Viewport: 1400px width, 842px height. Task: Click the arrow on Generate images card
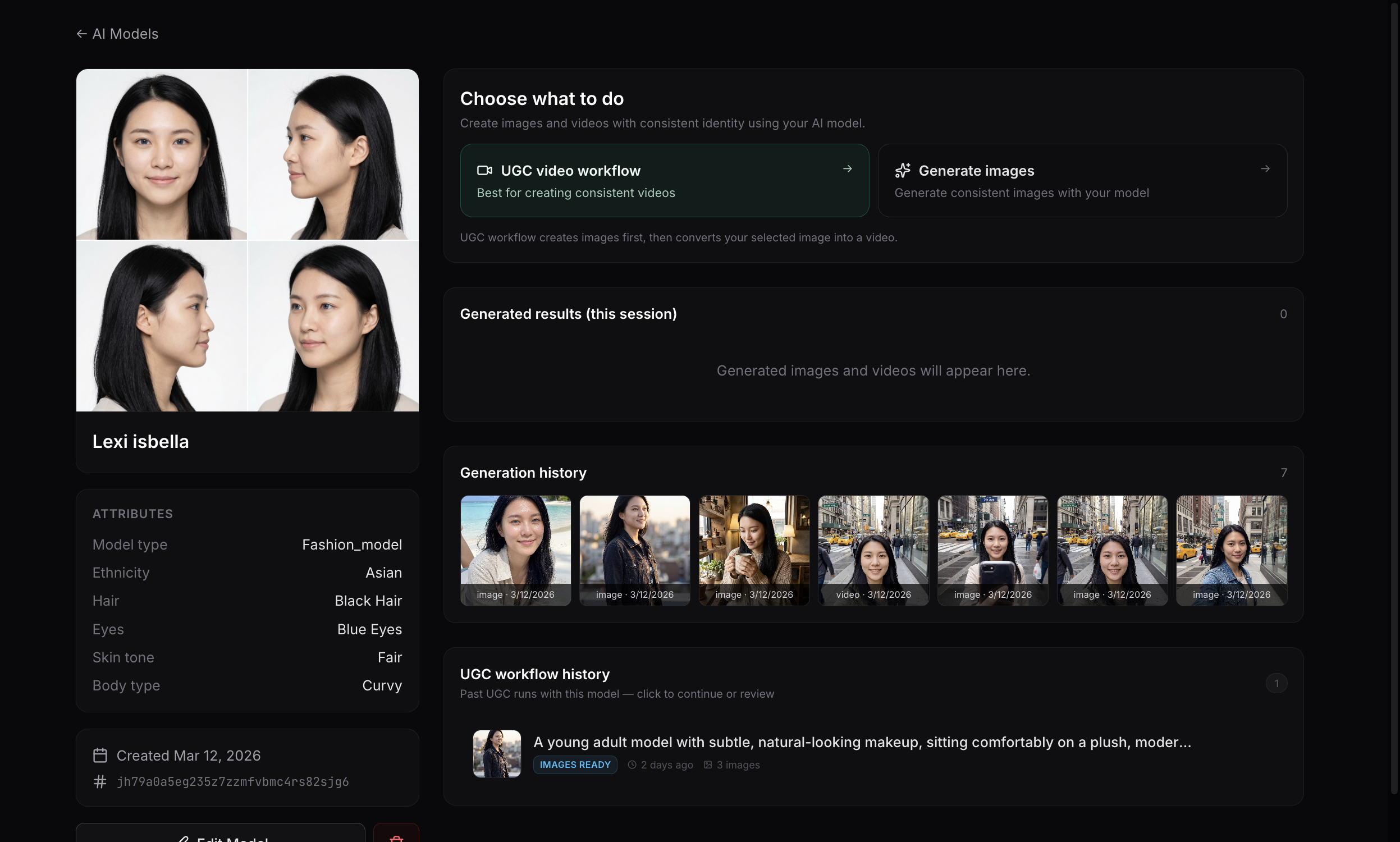point(1264,169)
